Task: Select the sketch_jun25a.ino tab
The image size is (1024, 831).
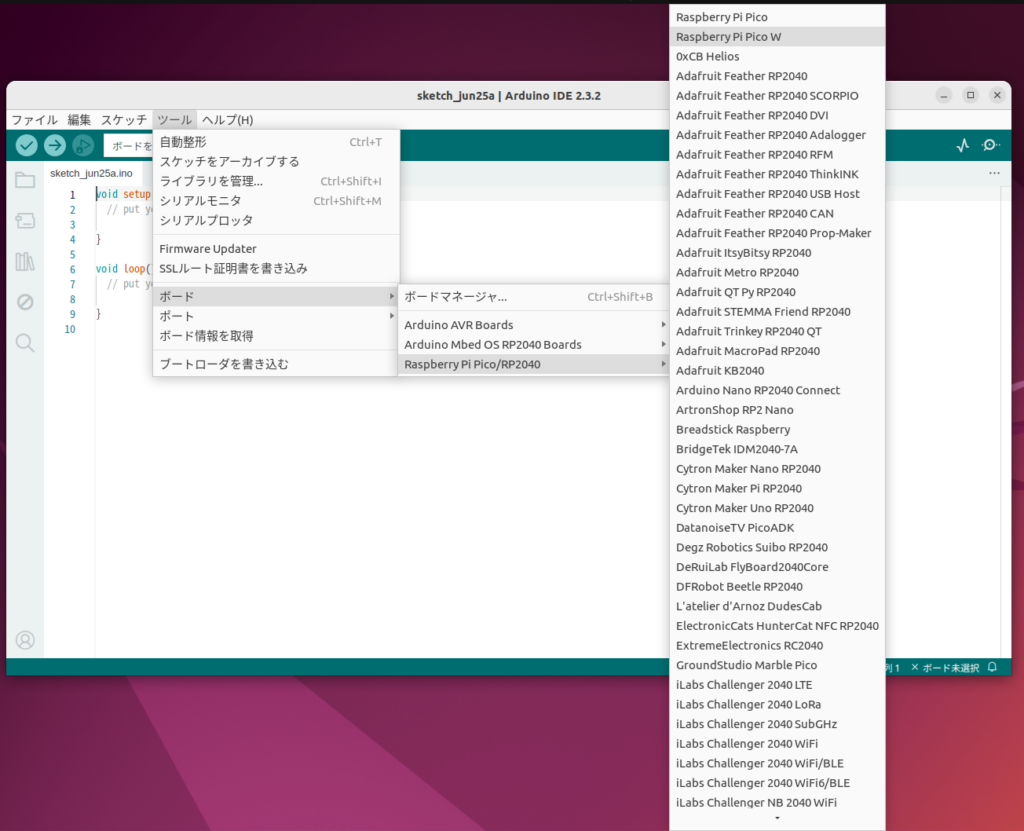Action: 91,173
